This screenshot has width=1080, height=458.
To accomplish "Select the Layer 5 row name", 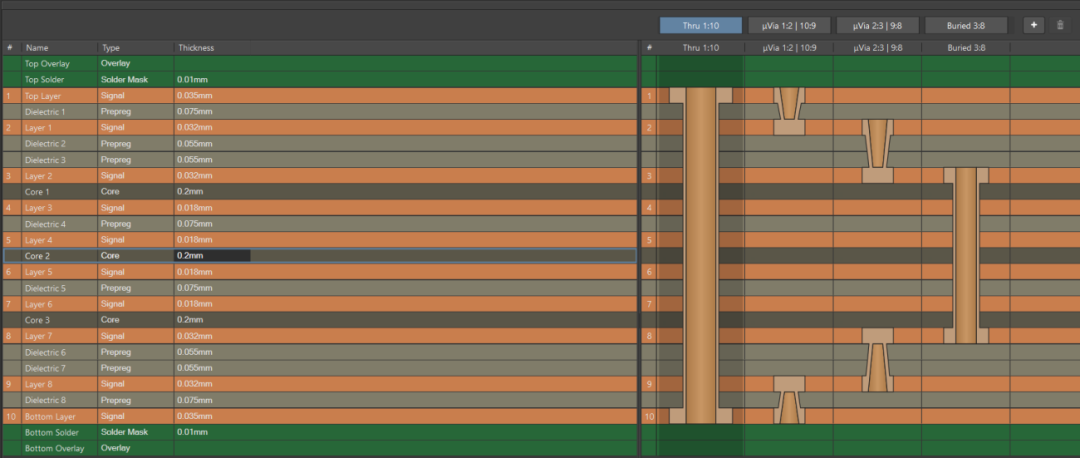I will point(39,272).
